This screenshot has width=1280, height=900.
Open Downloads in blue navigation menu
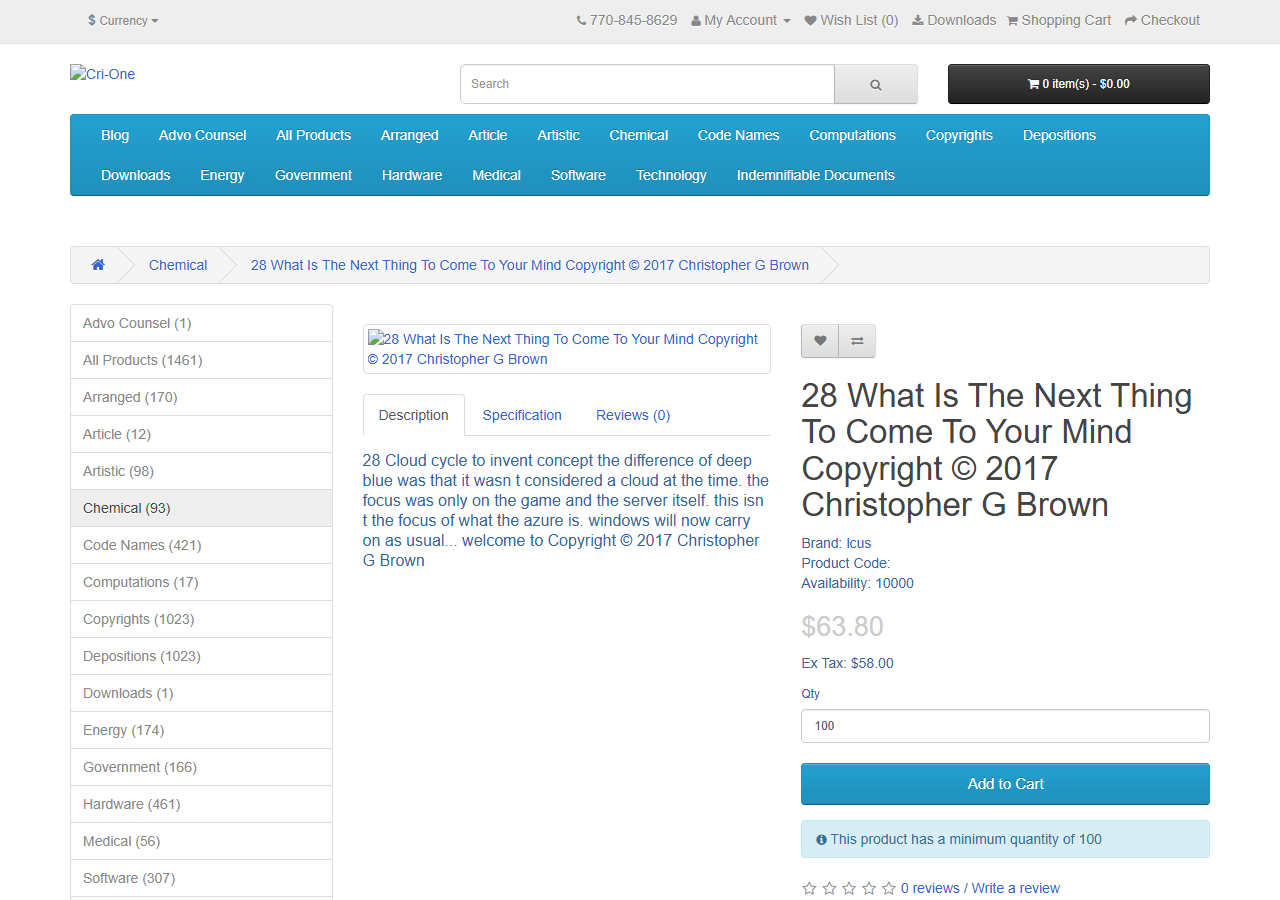tap(136, 175)
